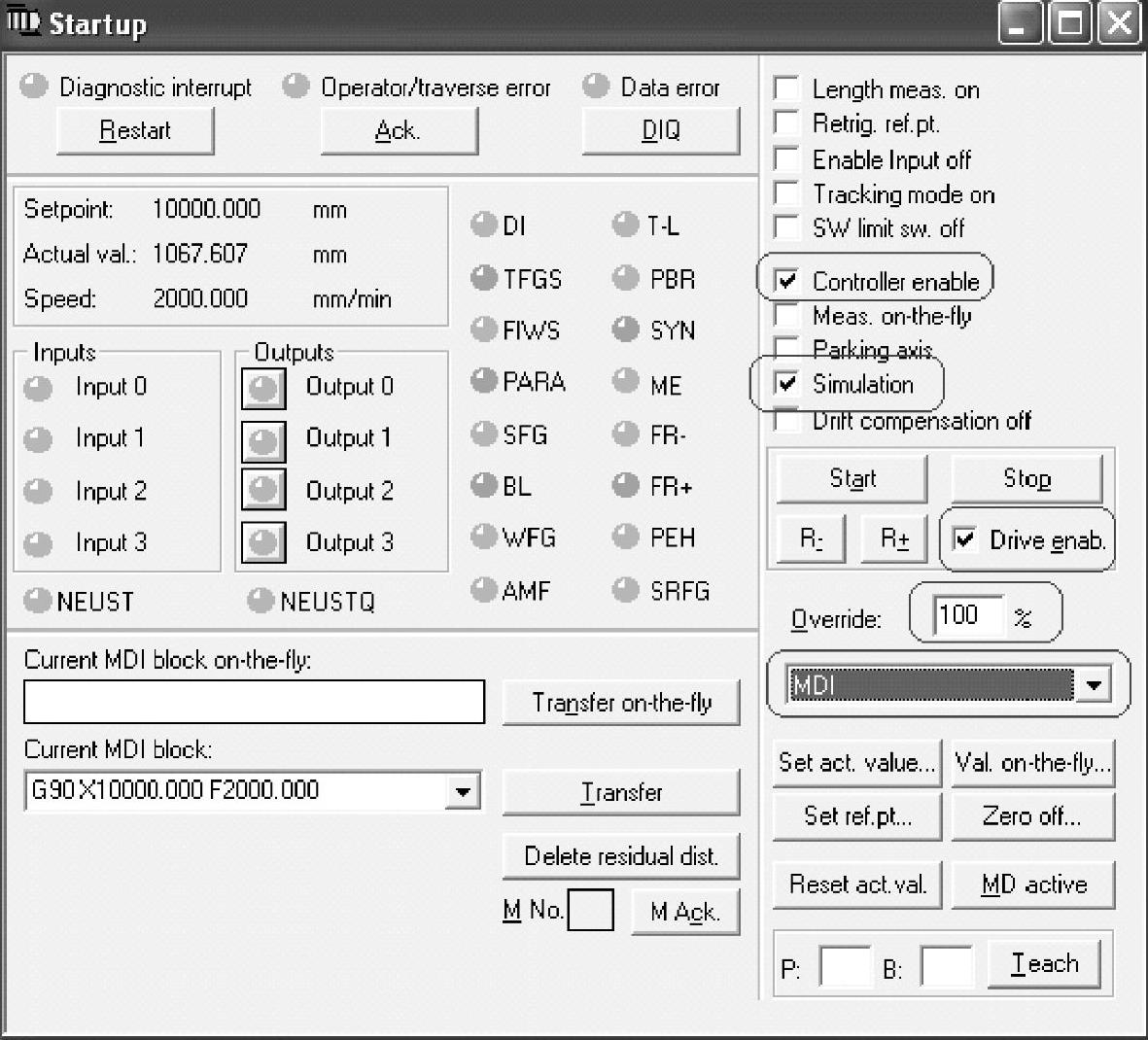Screen dimensions: 1148x1040
Task: Click the Override percentage field
Action: tap(966, 615)
